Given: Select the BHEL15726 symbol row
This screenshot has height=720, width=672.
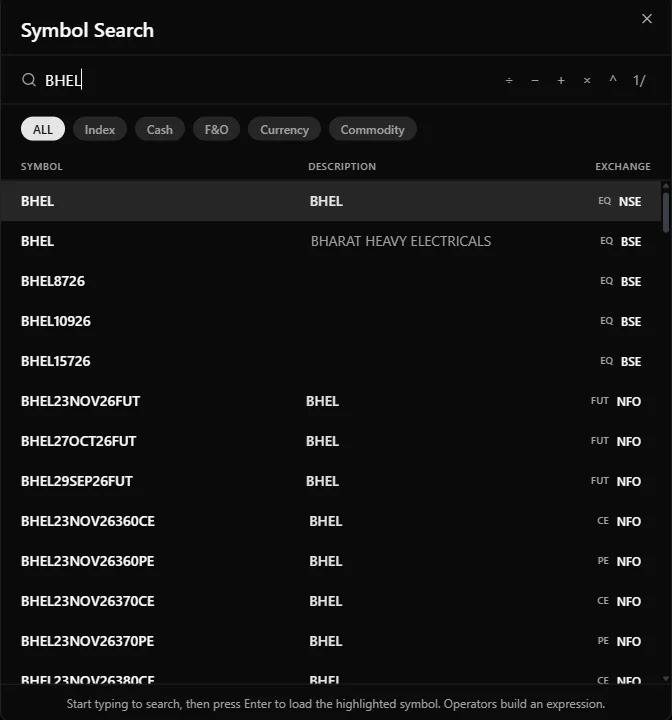Looking at the screenshot, I should coord(331,361).
